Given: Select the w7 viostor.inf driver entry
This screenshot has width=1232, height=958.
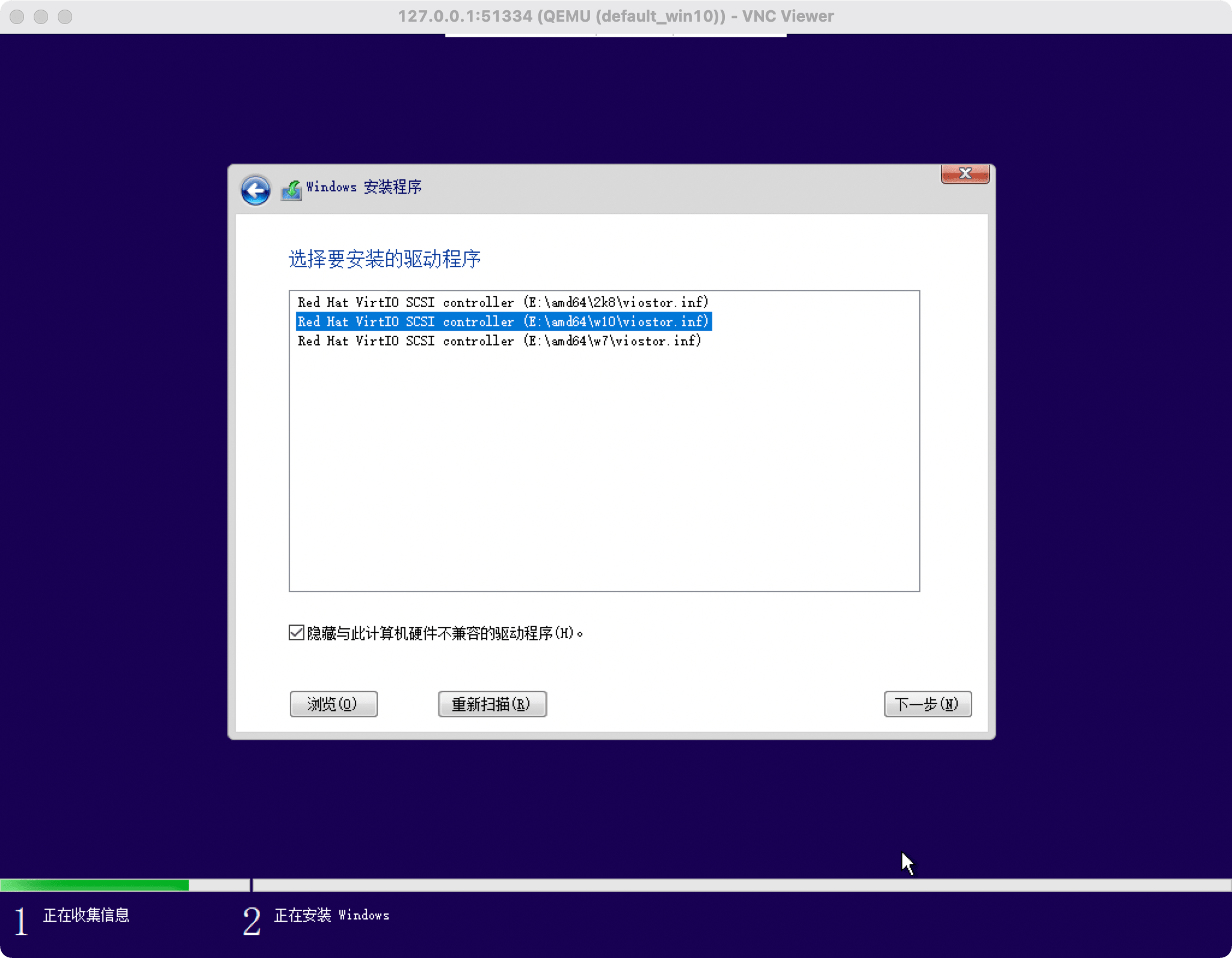Looking at the screenshot, I should 499,341.
